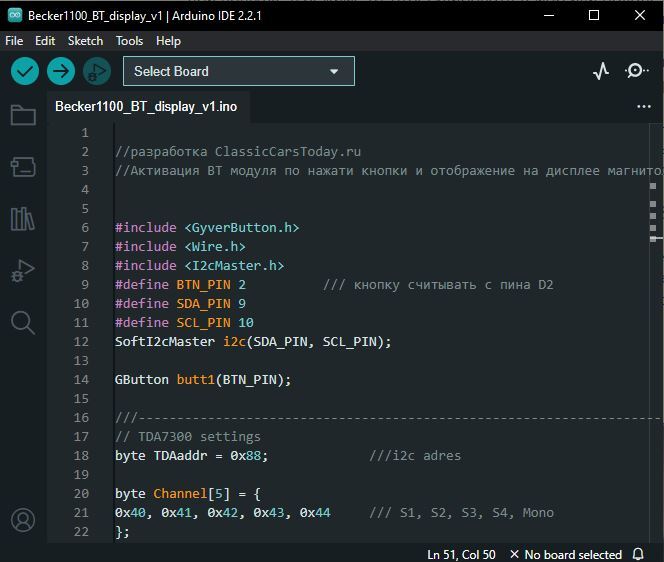Click on BTN_PIN in the define line
This screenshot has width=664, height=562.
tap(203, 285)
